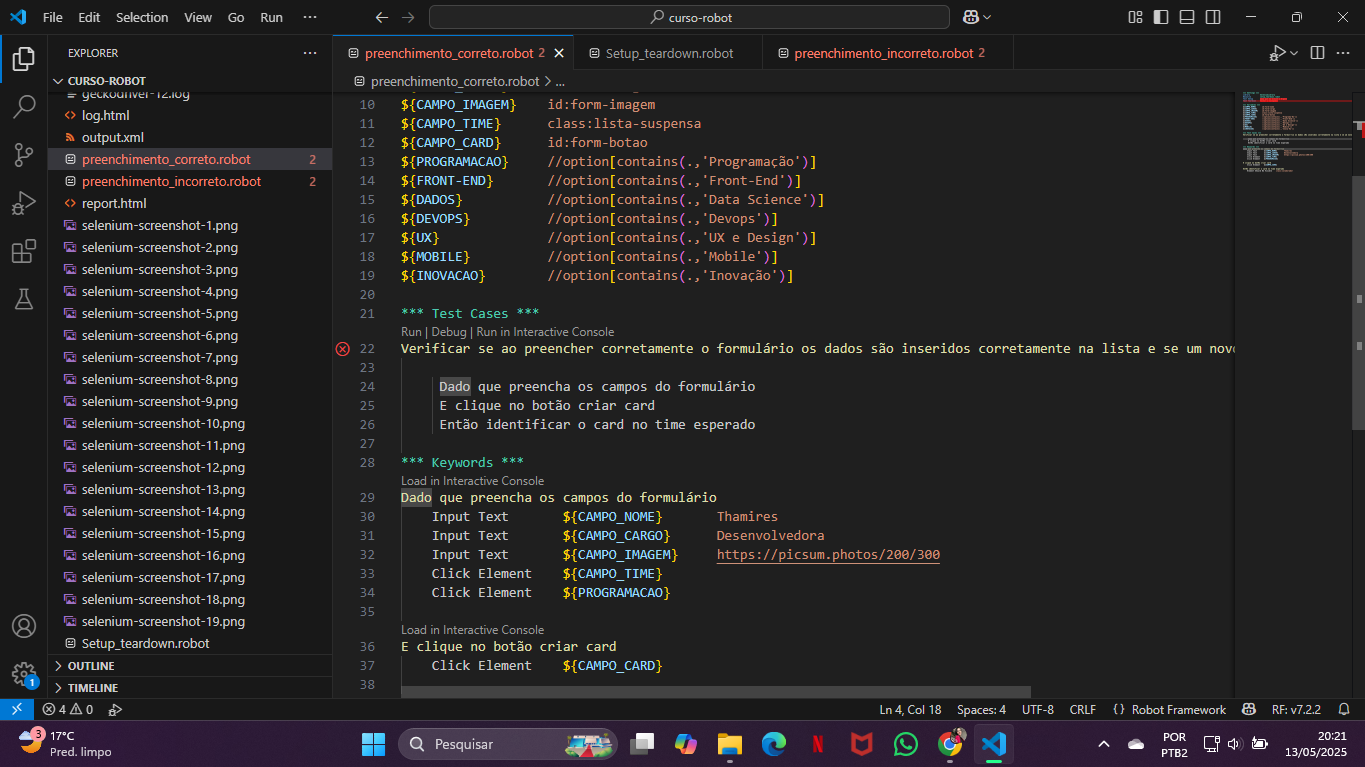The image size is (1365, 767).
Task: Click the Debug code lens above line 22
Action: pyautogui.click(x=449, y=332)
